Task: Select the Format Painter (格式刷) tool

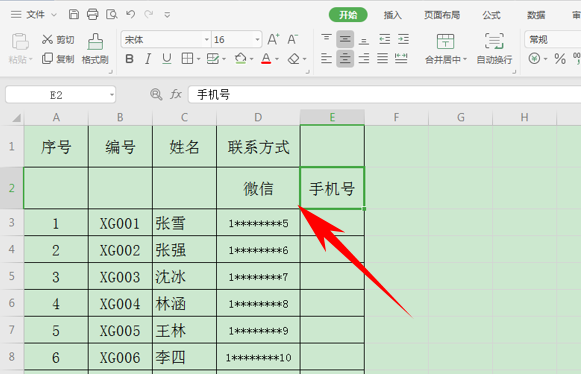Action: point(95,49)
